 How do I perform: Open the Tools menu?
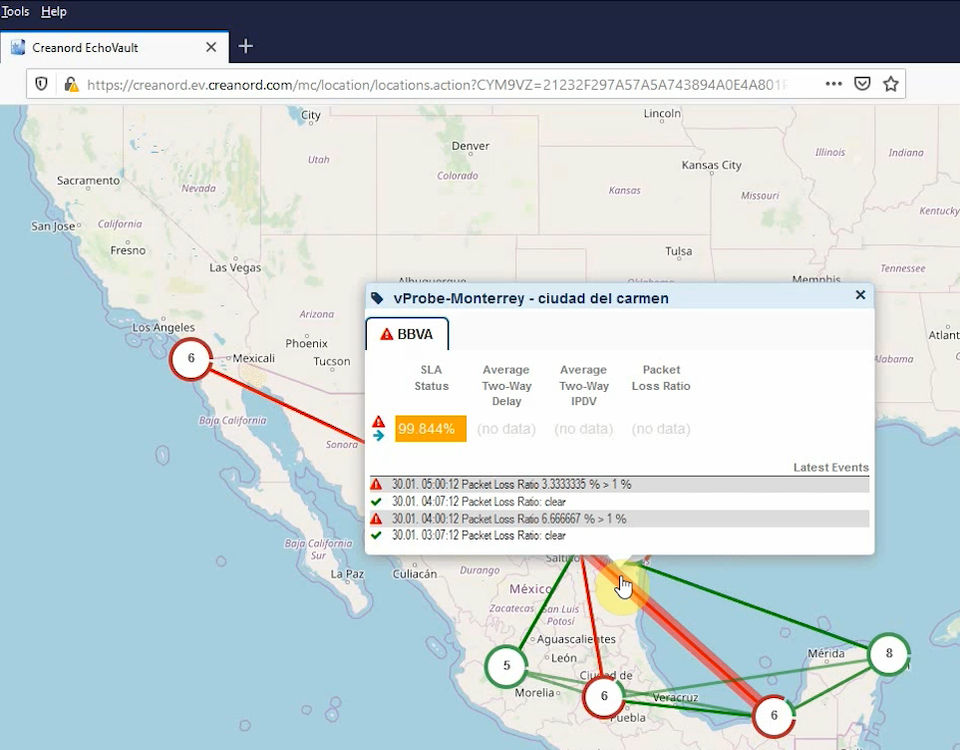pos(15,12)
